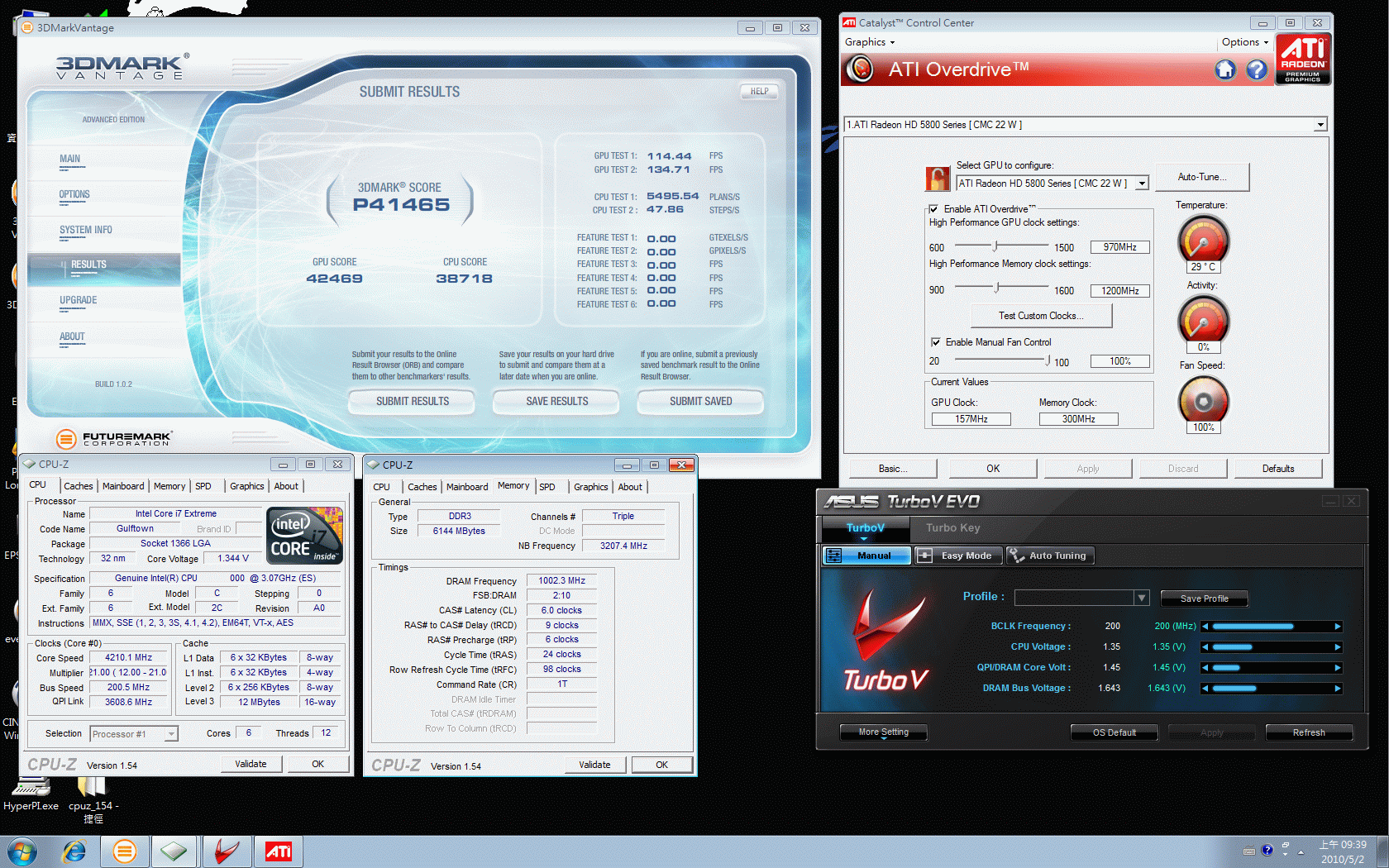Image resolution: width=1389 pixels, height=868 pixels.
Task: Switch to Mainboard tab in left CPU-Z
Action: [123, 486]
